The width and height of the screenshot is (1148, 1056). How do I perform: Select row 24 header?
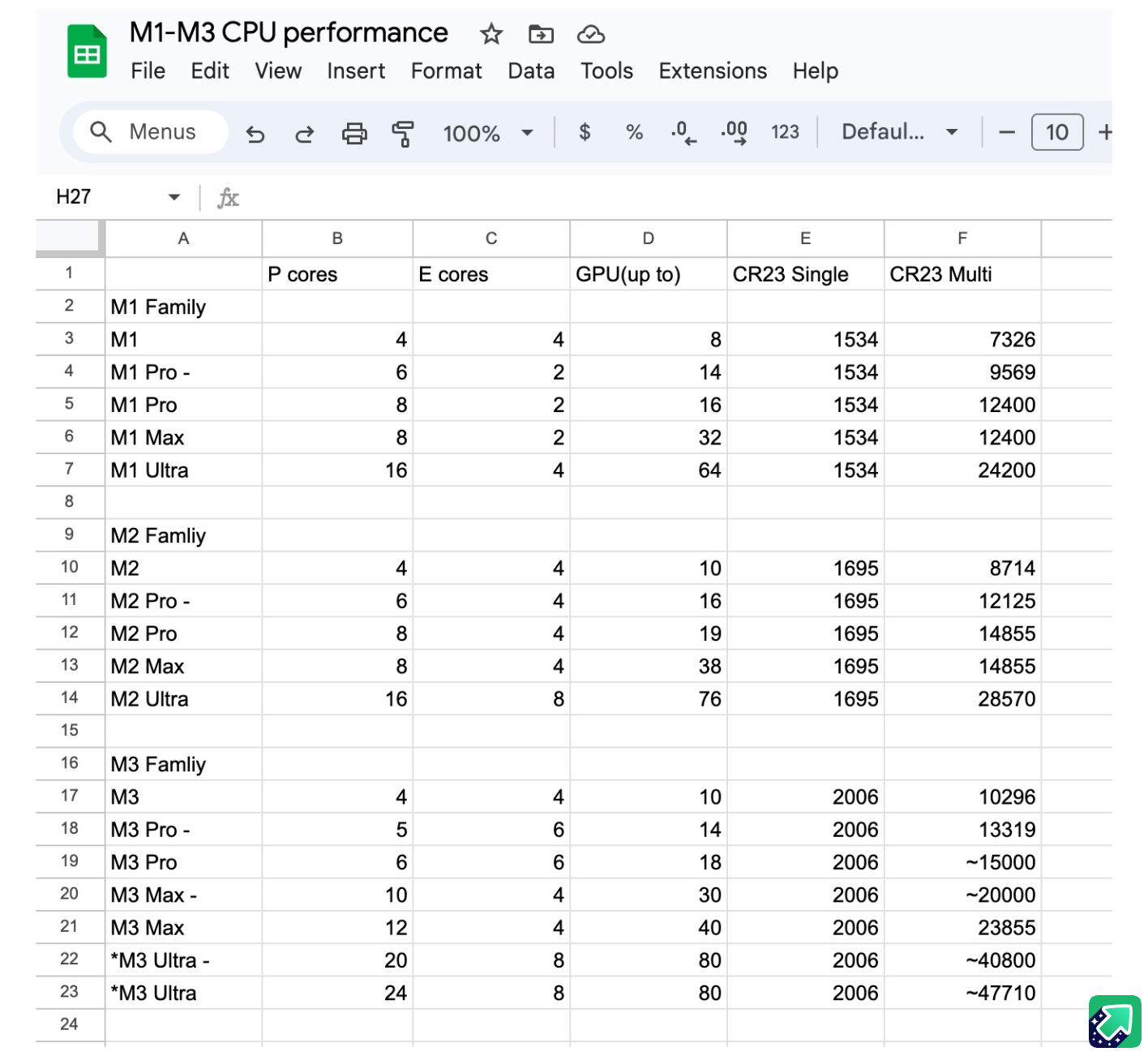pyautogui.click(x=70, y=1024)
